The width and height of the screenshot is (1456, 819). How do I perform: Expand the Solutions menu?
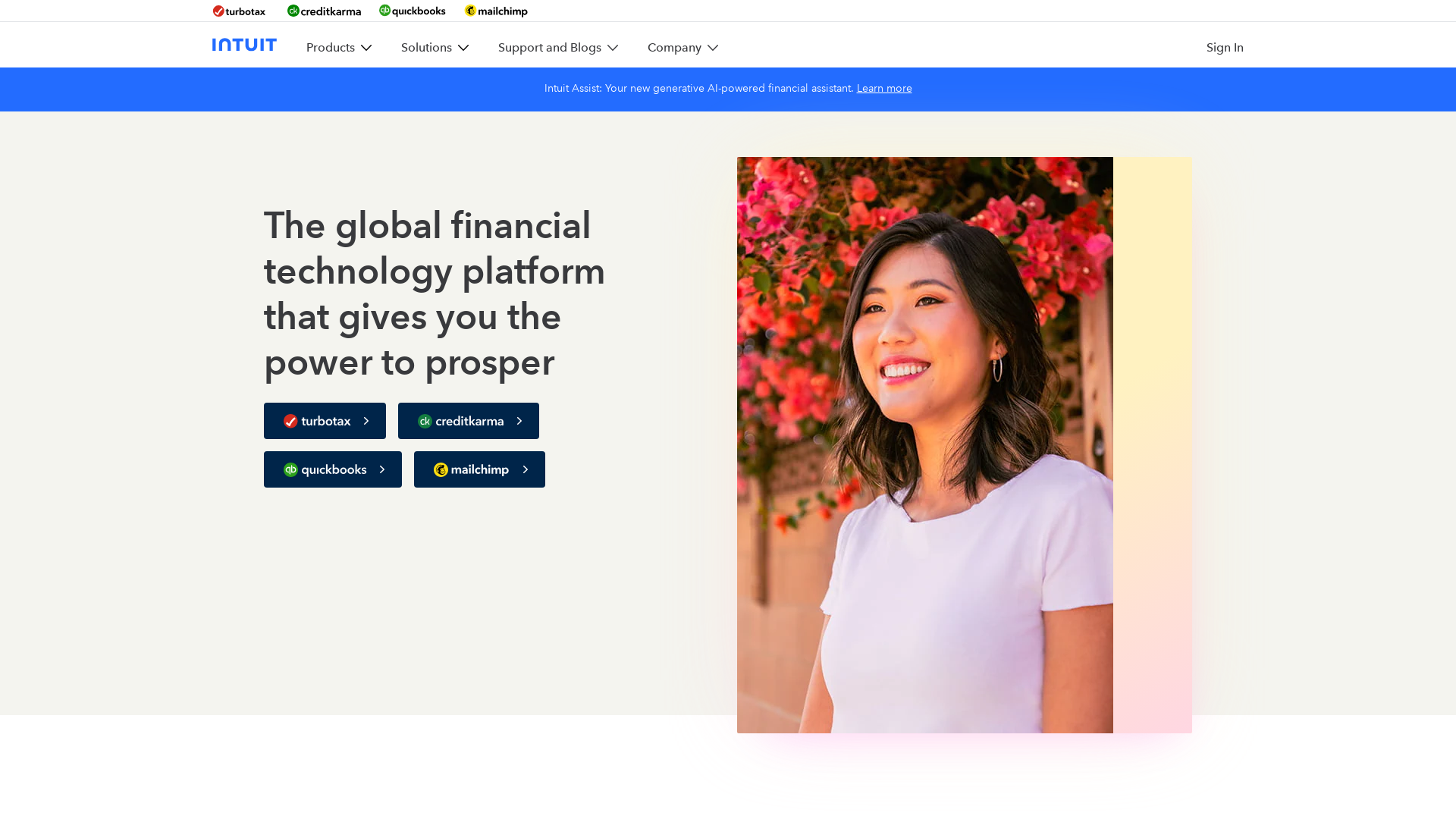tap(435, 47)
